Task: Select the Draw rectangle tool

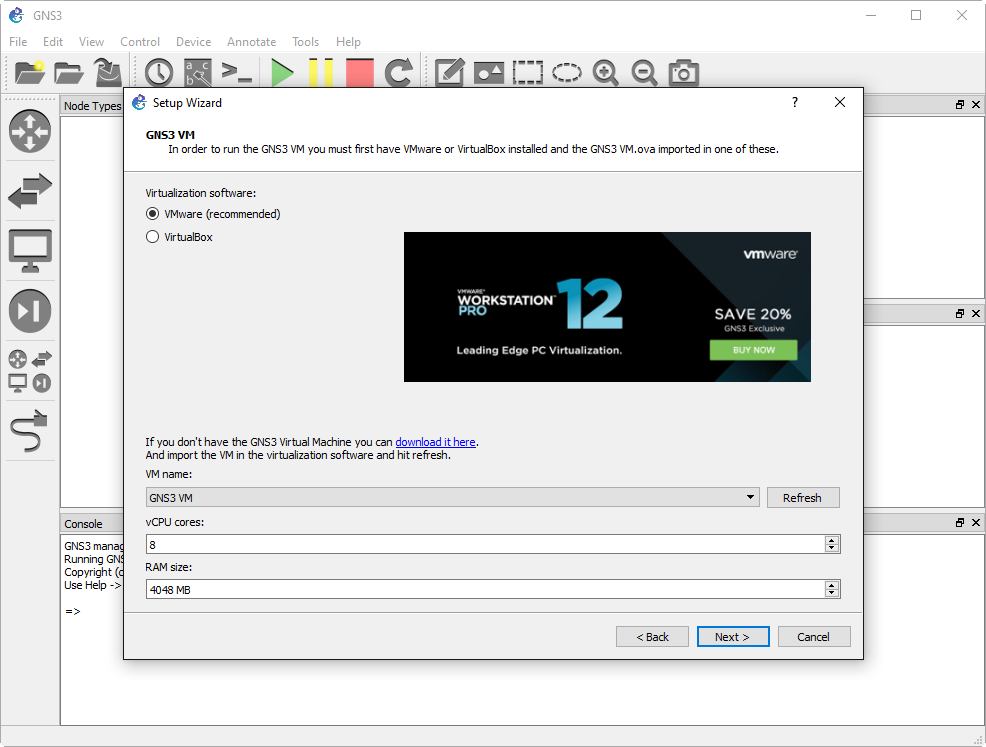Action: pos(528,72)
